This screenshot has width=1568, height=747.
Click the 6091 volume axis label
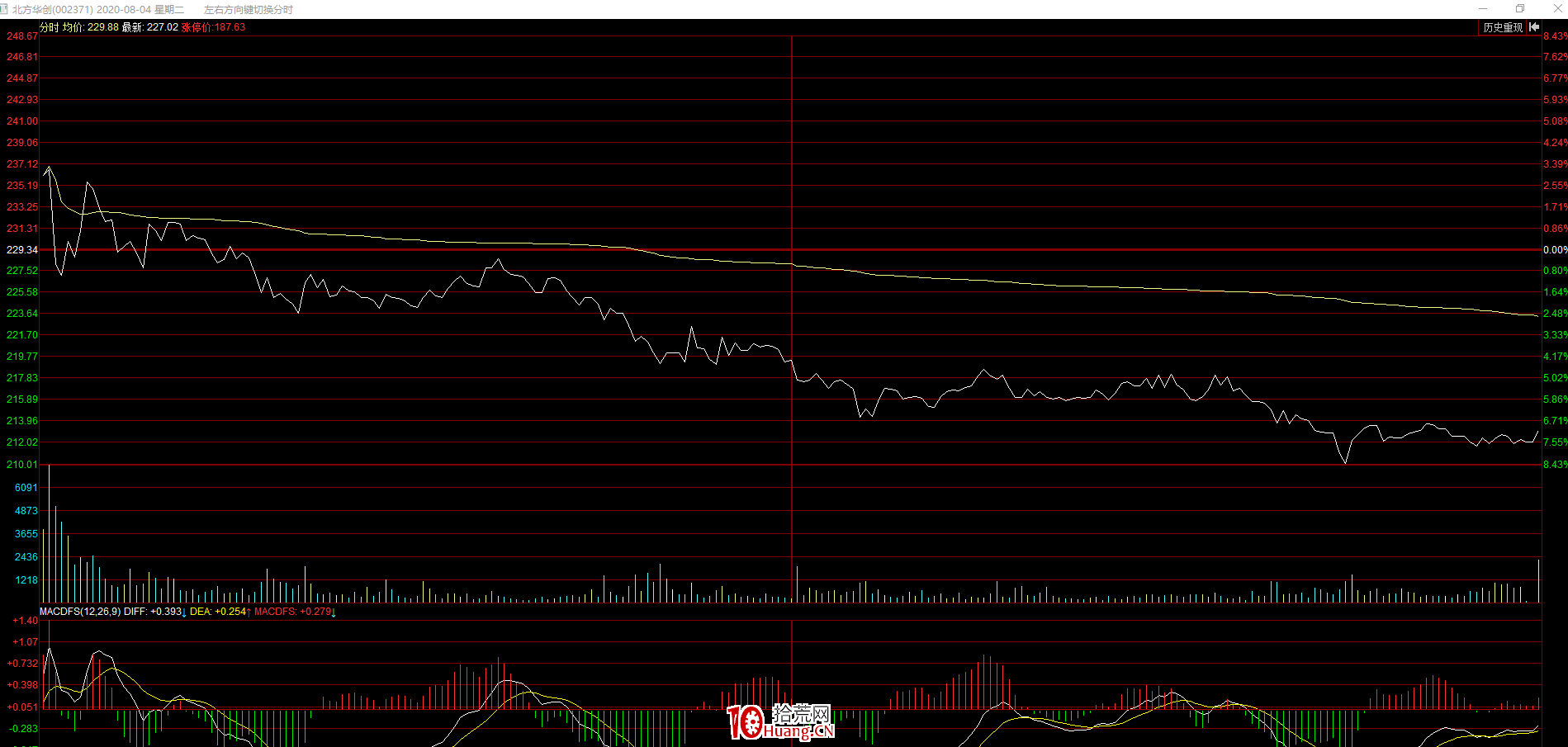(x=26, y=488)
